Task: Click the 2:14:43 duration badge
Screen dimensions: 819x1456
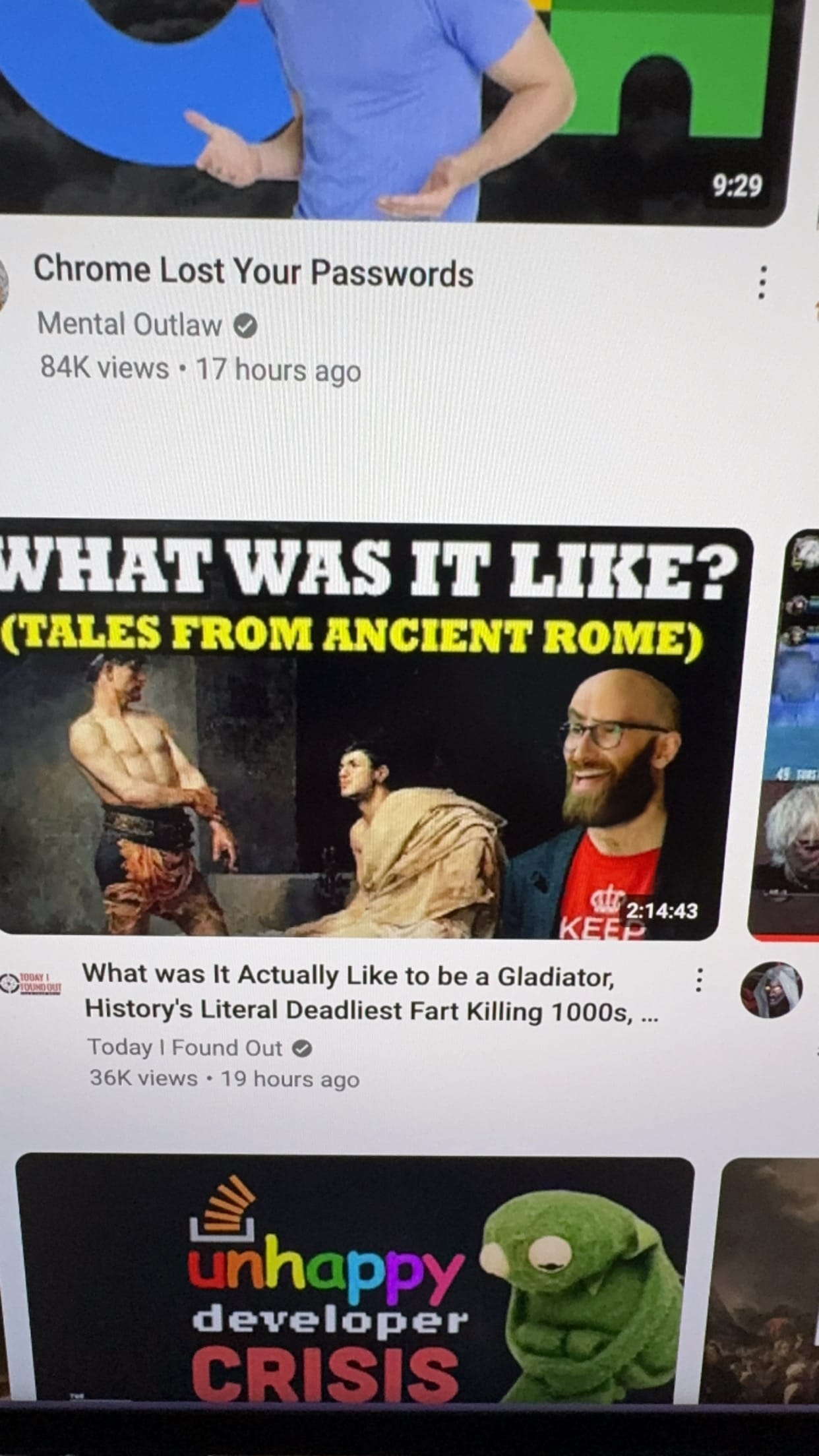Action: [661, 911]
